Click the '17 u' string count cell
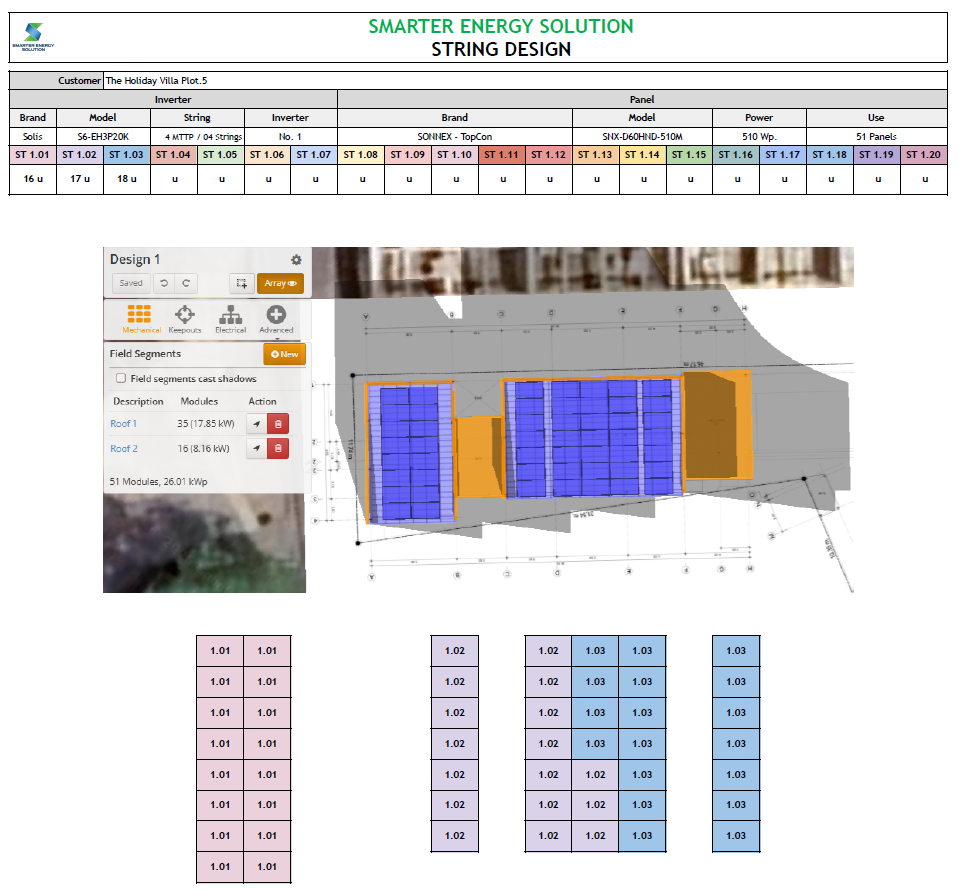The image size is (960, 891). coord(80,179)
